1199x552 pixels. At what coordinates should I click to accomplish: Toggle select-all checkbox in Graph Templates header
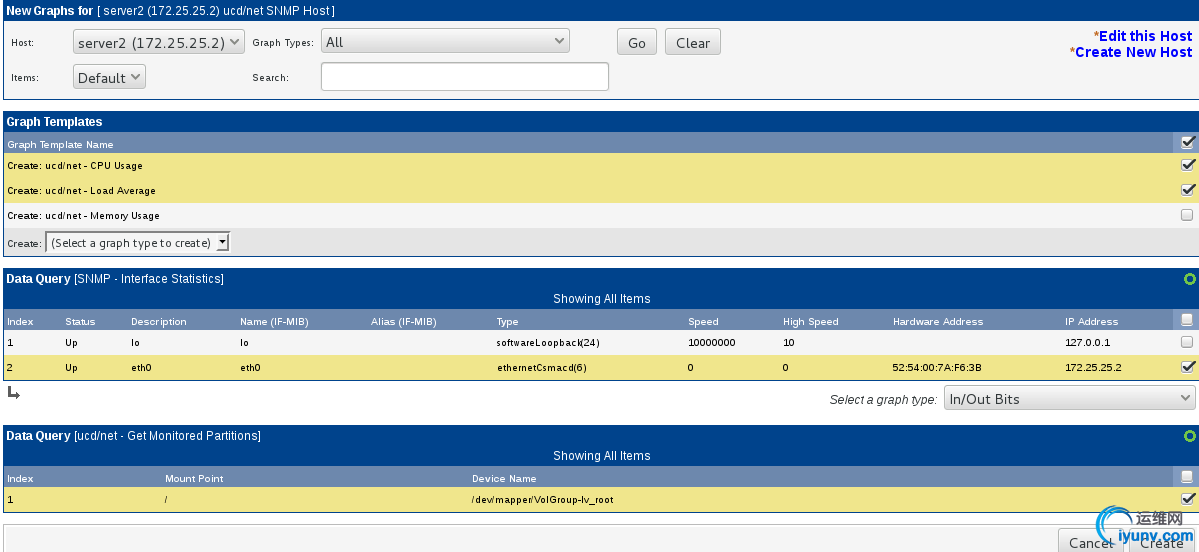[1188, 142]
